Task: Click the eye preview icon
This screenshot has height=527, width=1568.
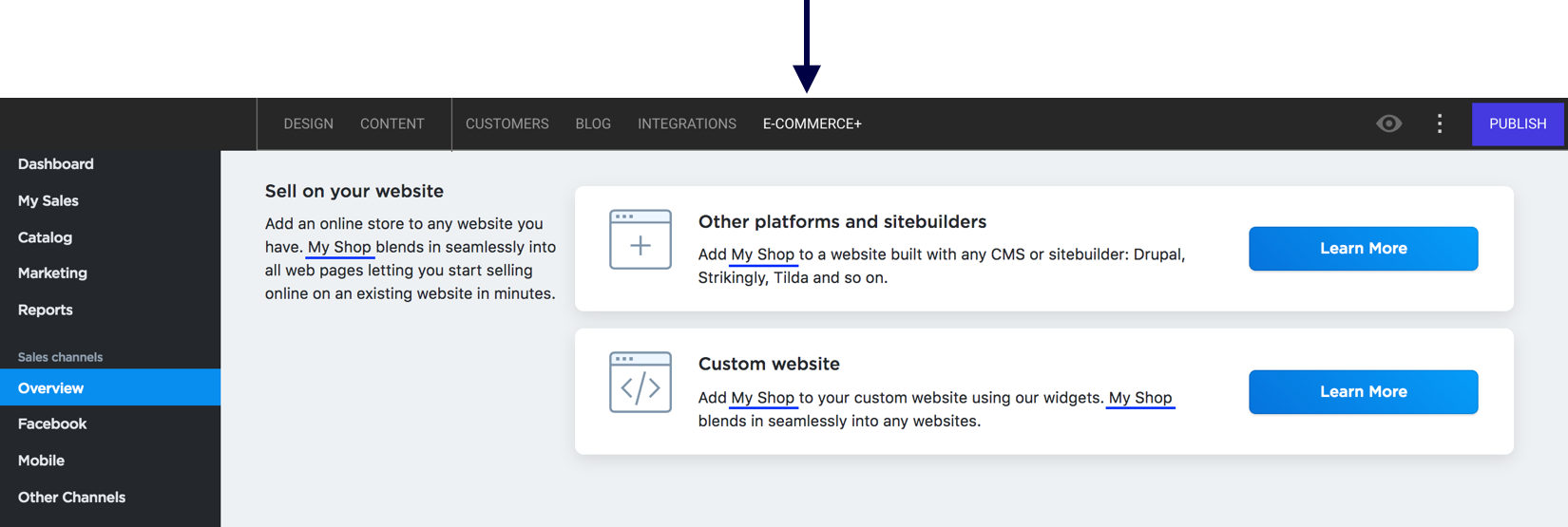Action: click(x=1388, y=123)
